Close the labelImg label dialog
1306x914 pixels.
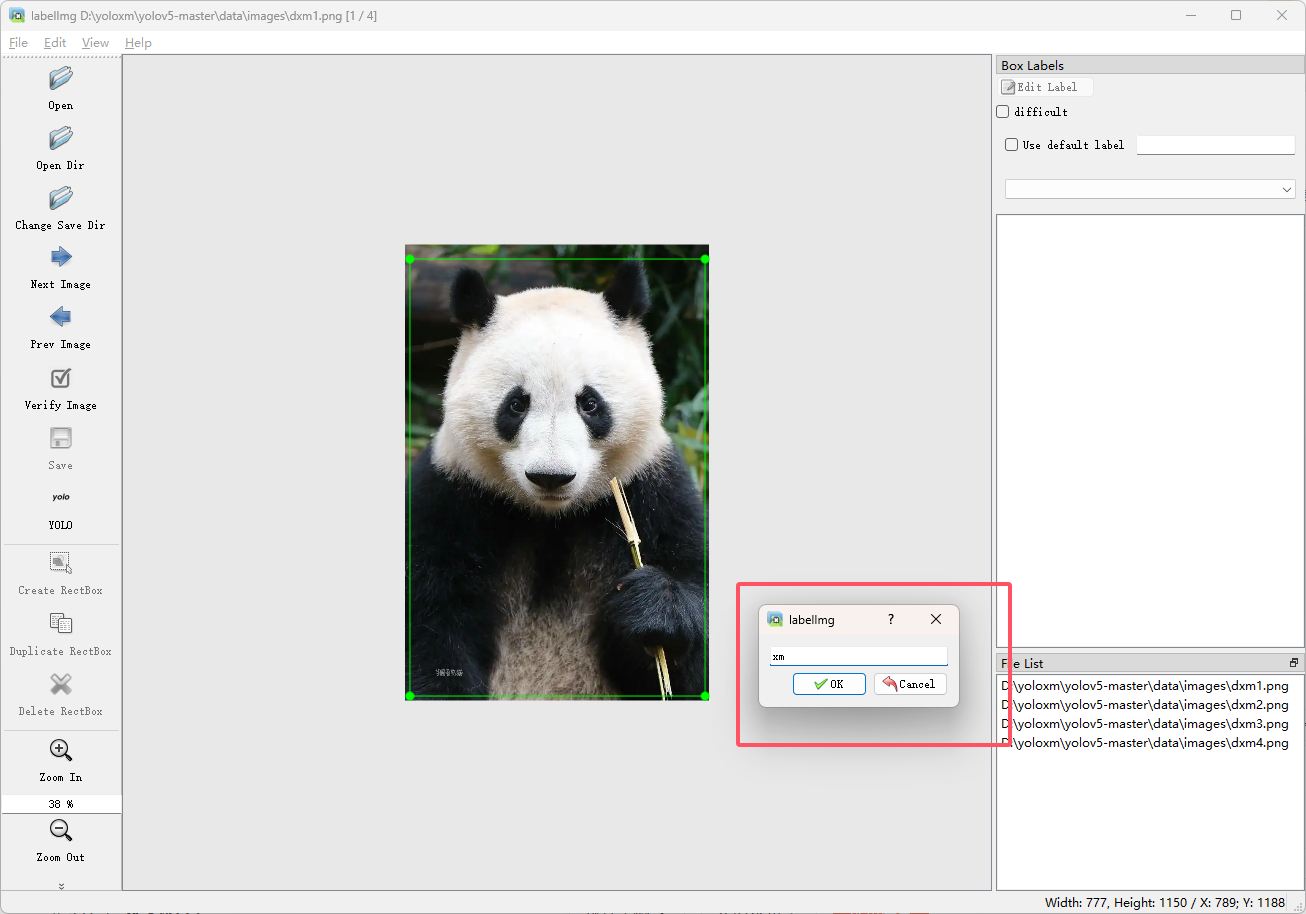coord(936,619)
